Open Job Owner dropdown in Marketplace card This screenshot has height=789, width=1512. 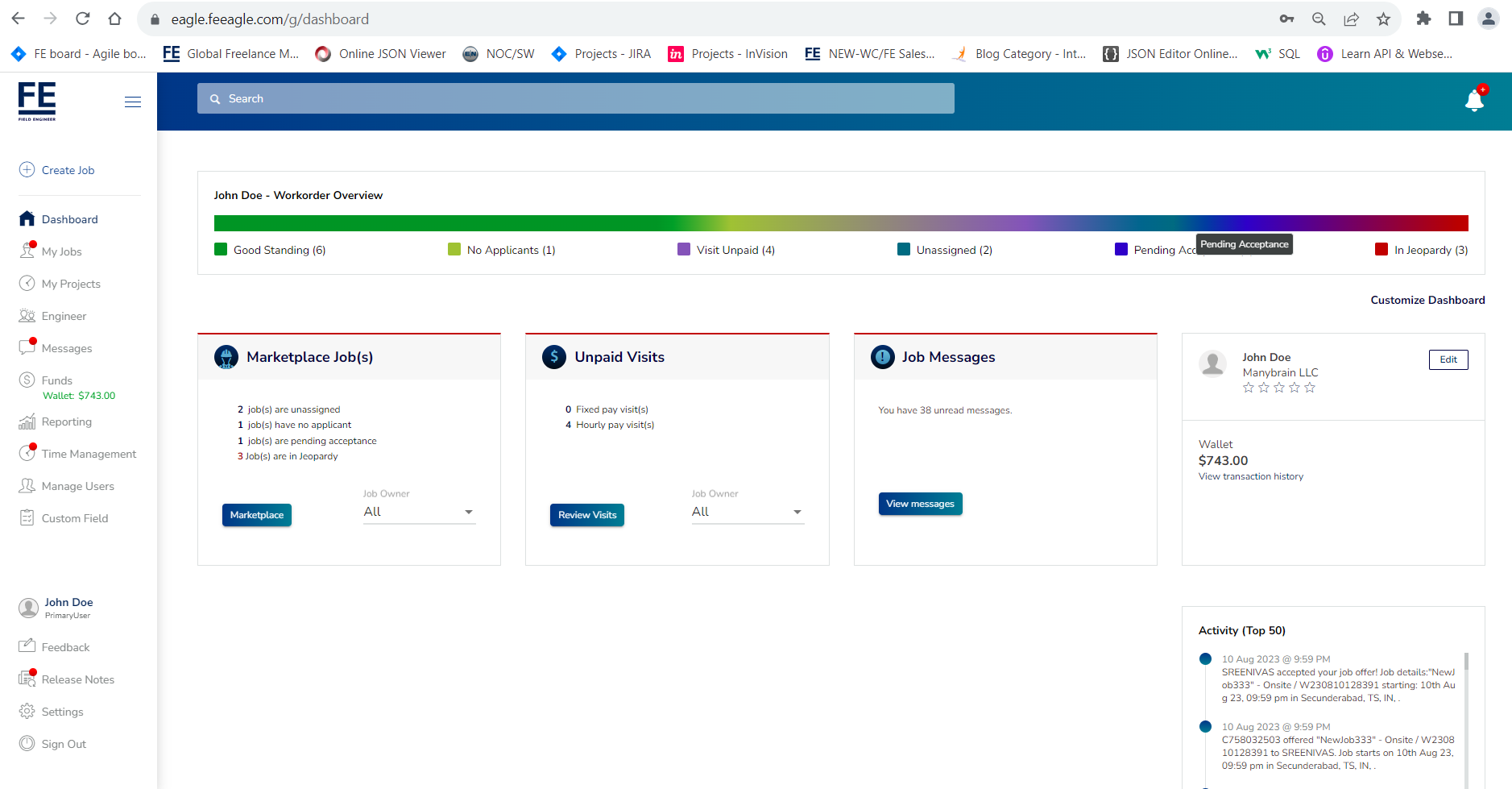click(x=419, y=512)
